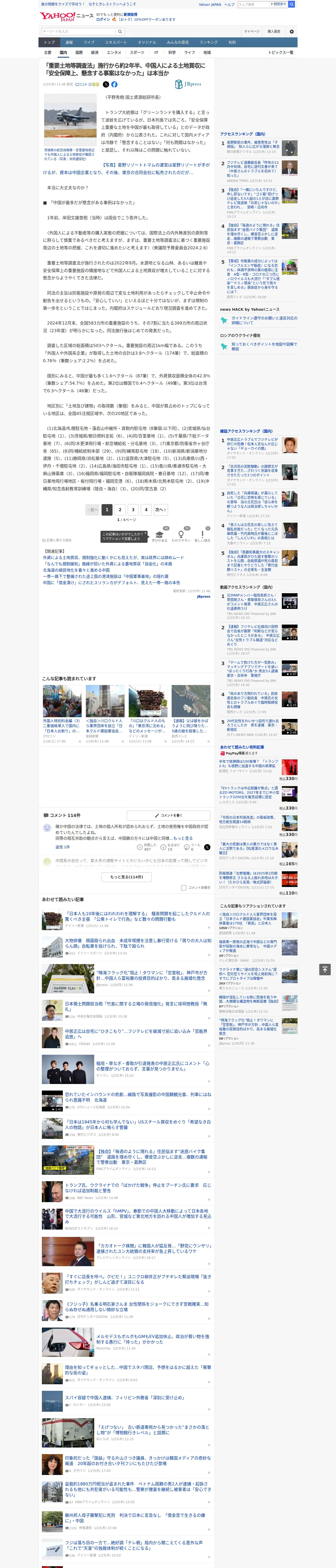
Task: Click the マイページ button
Action: pyautogui.click(x=252, y=32)
